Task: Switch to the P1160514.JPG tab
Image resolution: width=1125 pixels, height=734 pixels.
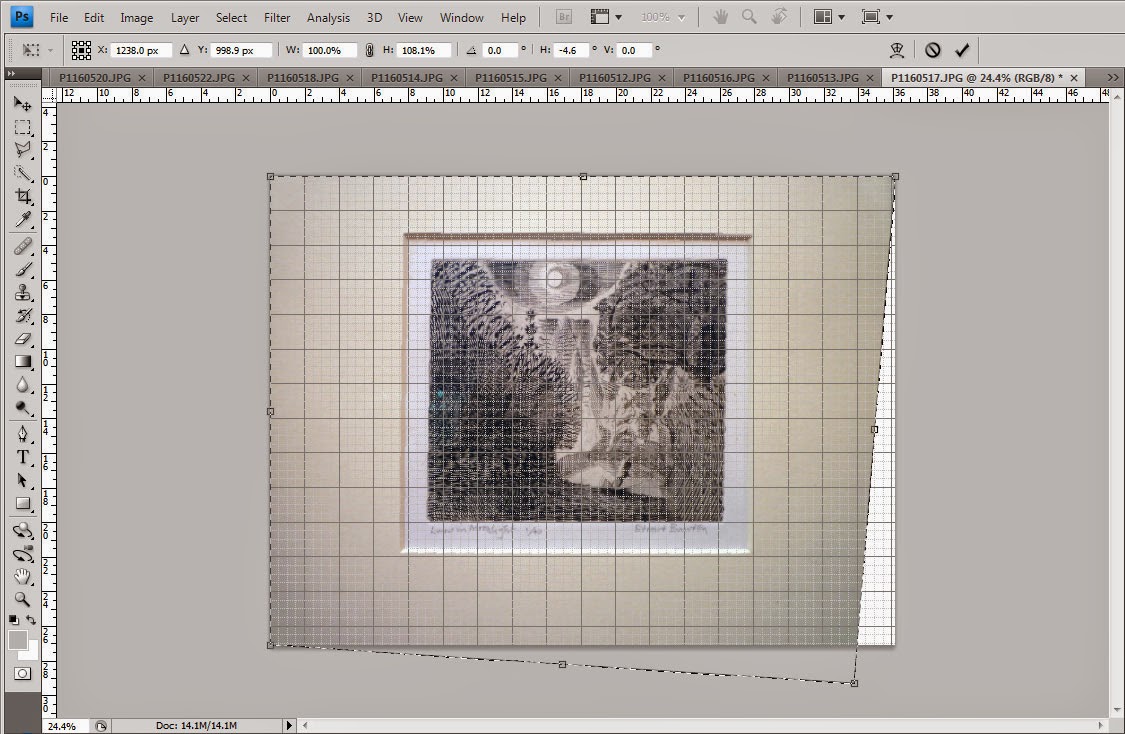Action: [407, 77]
